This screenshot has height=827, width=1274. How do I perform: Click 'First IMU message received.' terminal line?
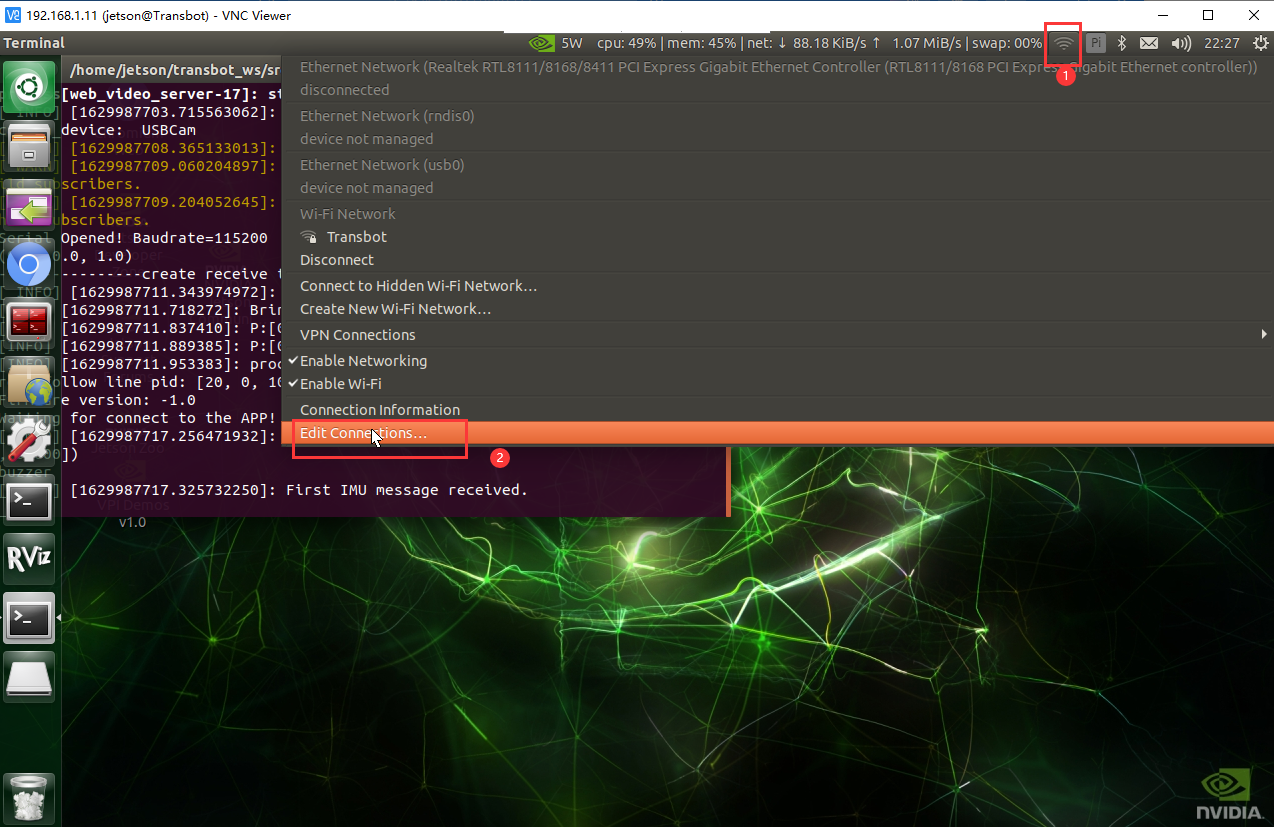406,490
